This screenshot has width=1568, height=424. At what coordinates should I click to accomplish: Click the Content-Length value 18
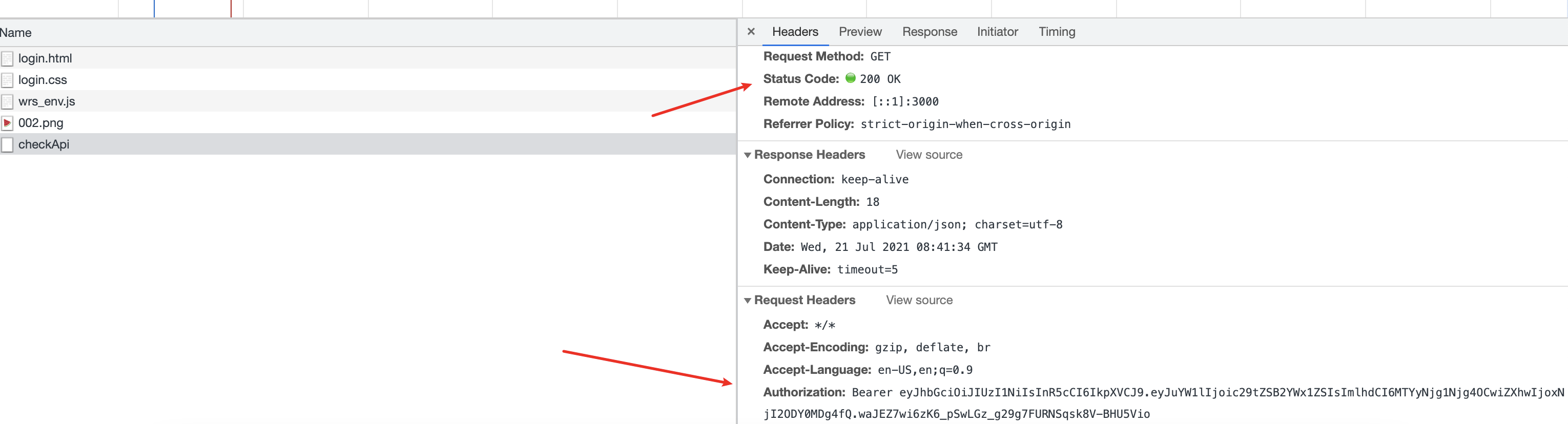[872, 202]
